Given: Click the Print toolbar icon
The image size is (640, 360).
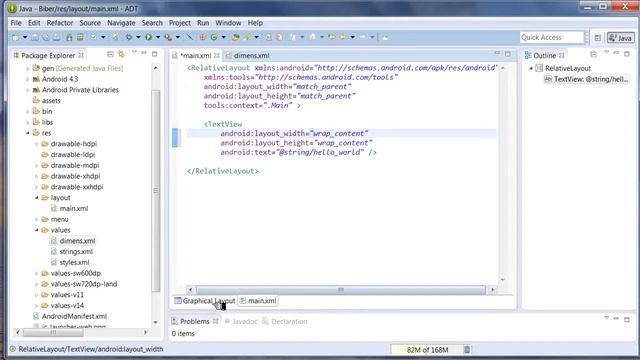Looking at the screenshot, I should [x=56, y=37].
